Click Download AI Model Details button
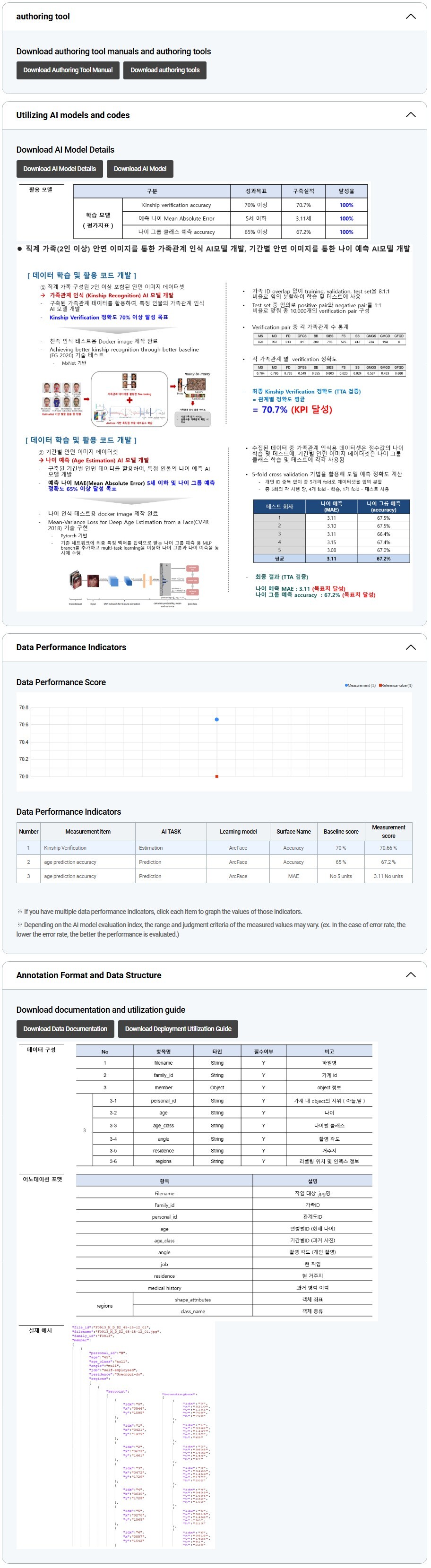 pyautogui.click(x=59, y=169)
